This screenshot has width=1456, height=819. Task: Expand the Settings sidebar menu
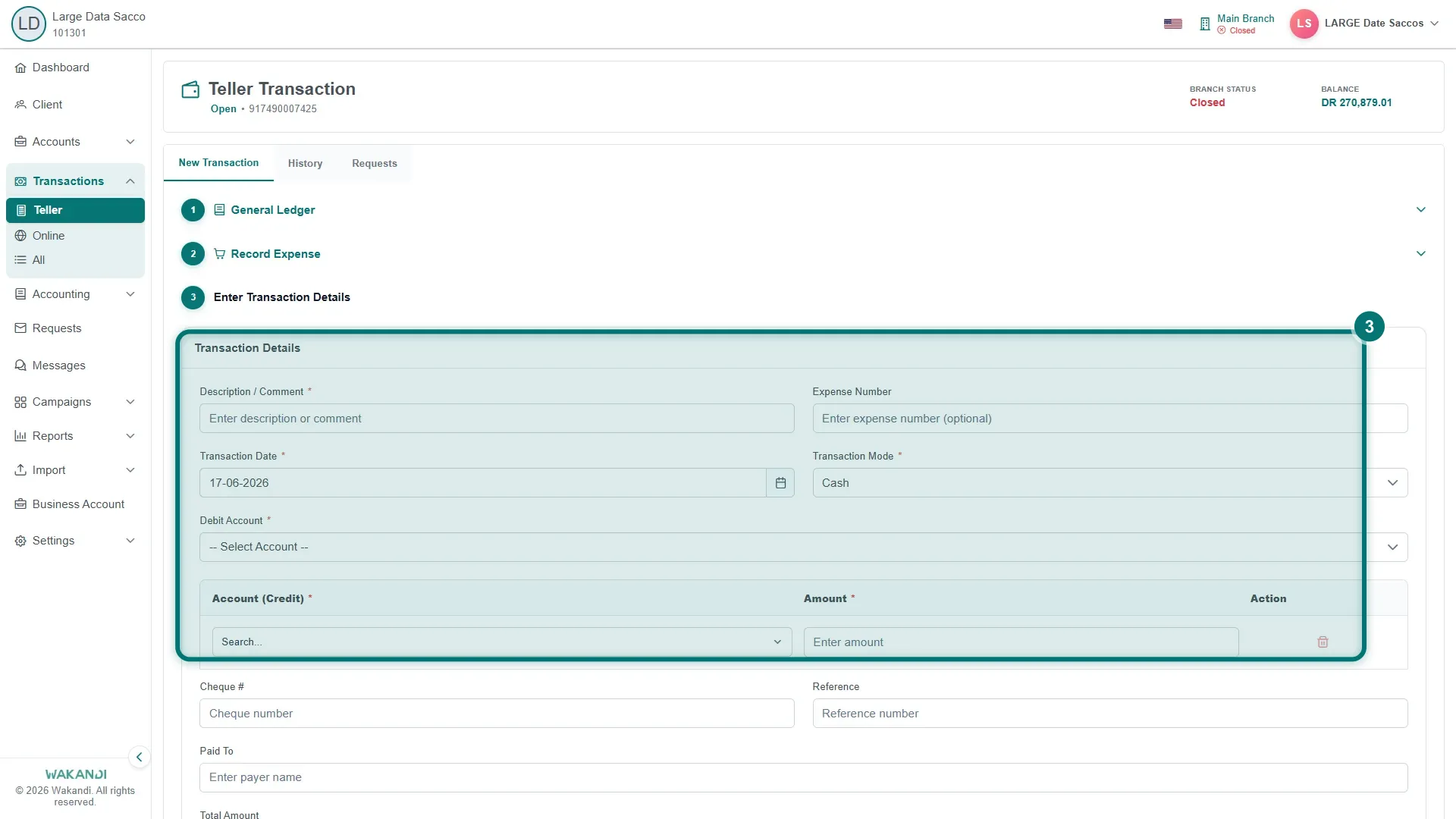coord(130,541)
